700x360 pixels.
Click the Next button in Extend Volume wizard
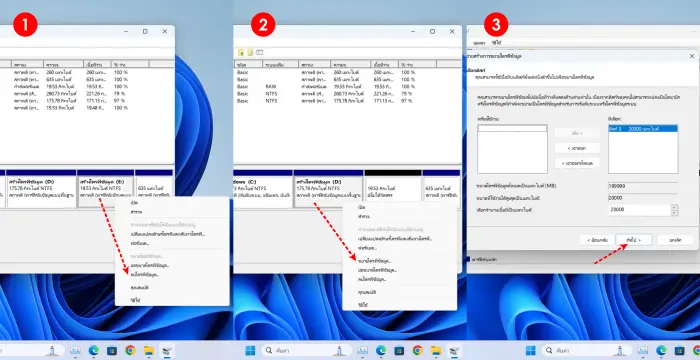click(x=634, y=240)
